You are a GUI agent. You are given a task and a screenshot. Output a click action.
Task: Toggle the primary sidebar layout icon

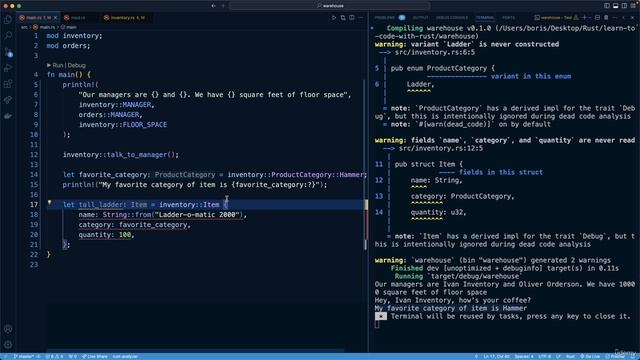click(x=607, y=6)
